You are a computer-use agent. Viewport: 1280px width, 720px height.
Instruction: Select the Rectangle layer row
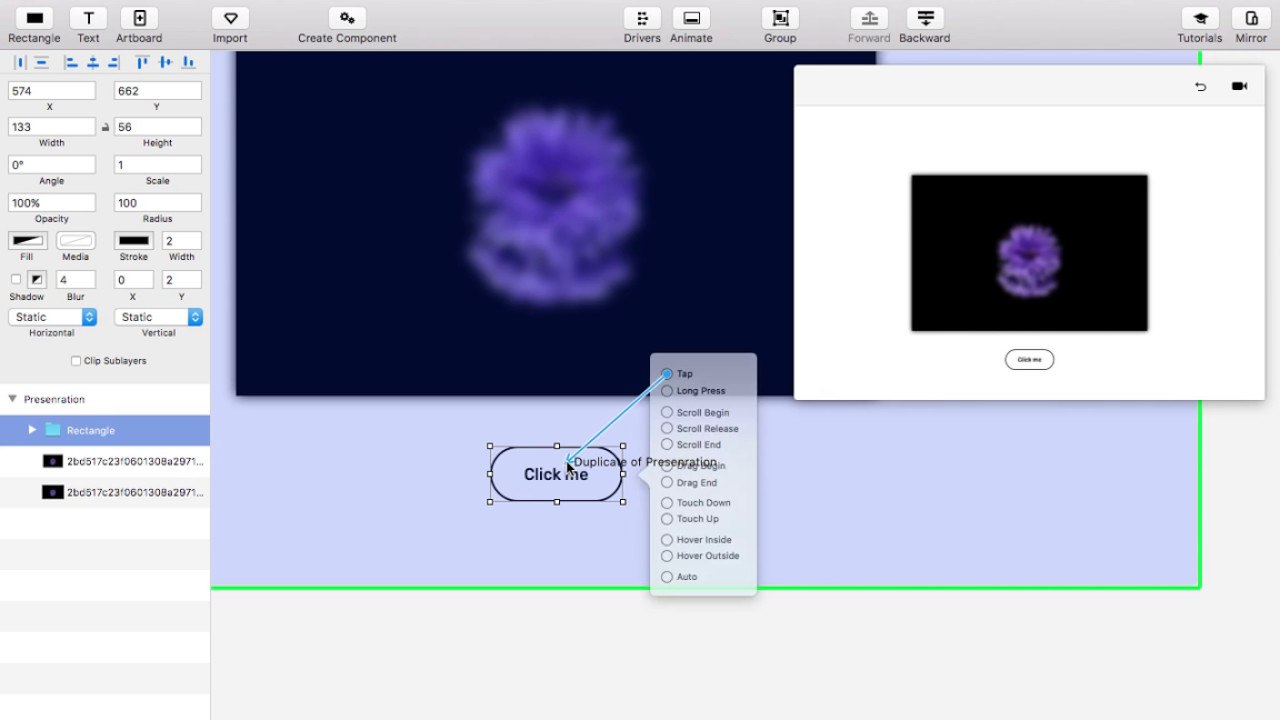pyautogui.click(x=105, y=430)
